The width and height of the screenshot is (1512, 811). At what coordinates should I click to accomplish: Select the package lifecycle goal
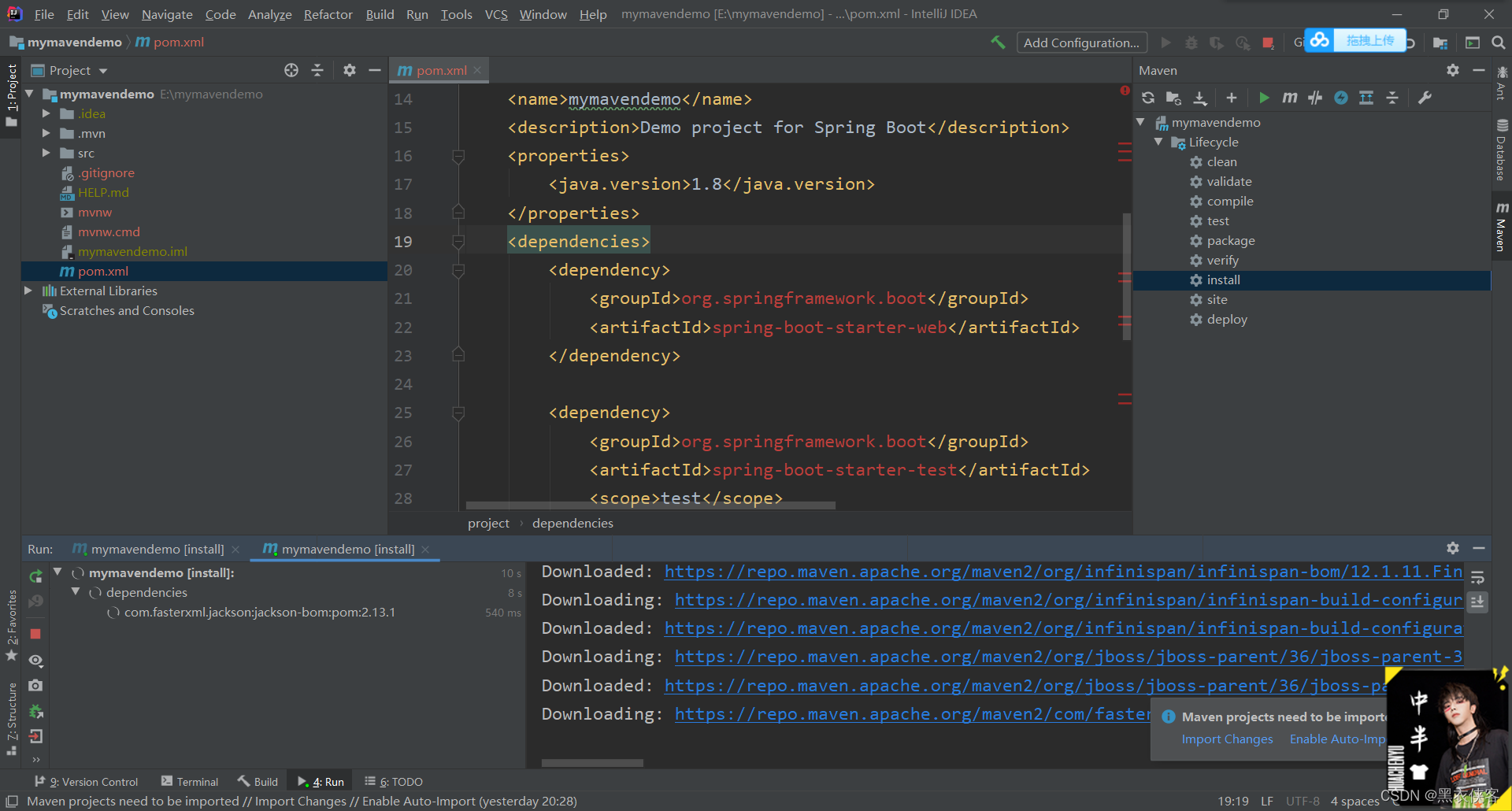pyautogui.click(x=1231, y=240)
